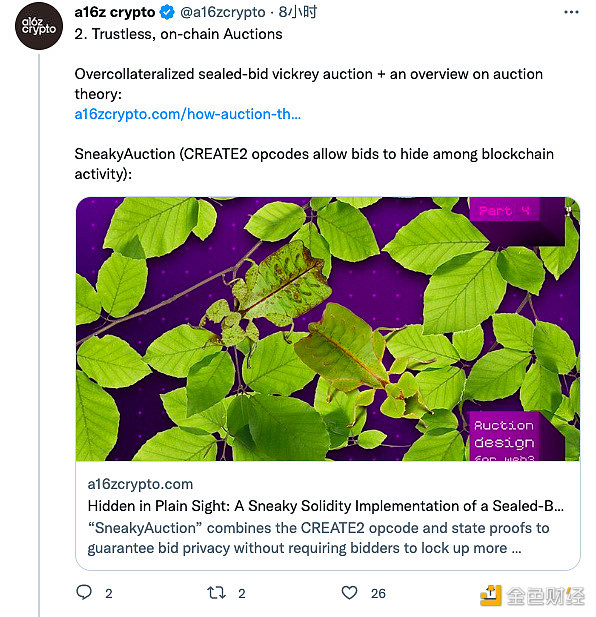Open the @a16zcrypto handle
The image size is (596, 617).
click(223, 12)
